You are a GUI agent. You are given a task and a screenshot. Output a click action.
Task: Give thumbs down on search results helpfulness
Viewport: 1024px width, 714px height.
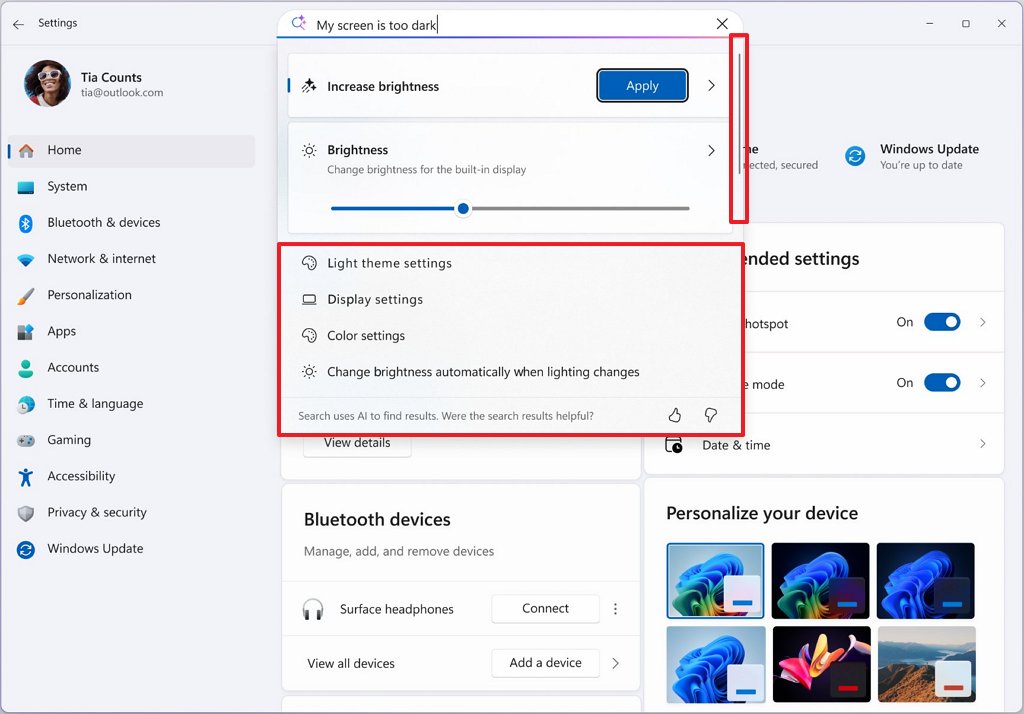710,414
